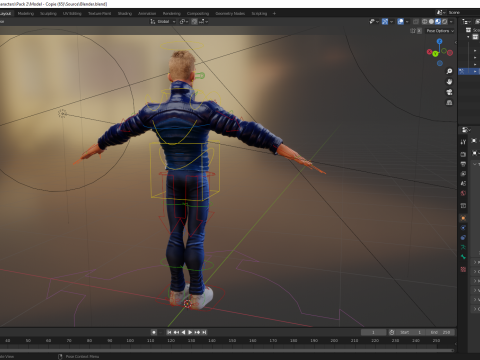This screenshot has height=360, width=480.
Task: Open the overlays options dropdown arrow
Action: point(407,21)
